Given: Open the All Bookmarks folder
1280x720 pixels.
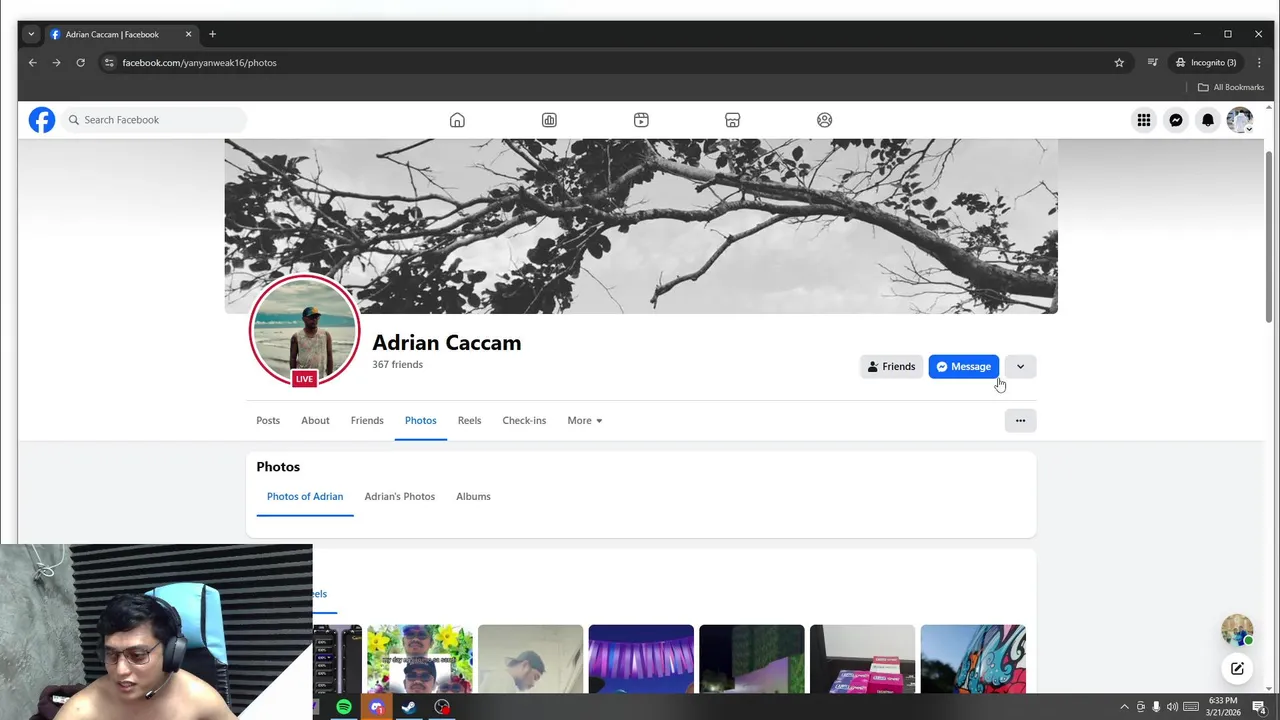Looking at the screenshot, I should (x=1231, y=87).
